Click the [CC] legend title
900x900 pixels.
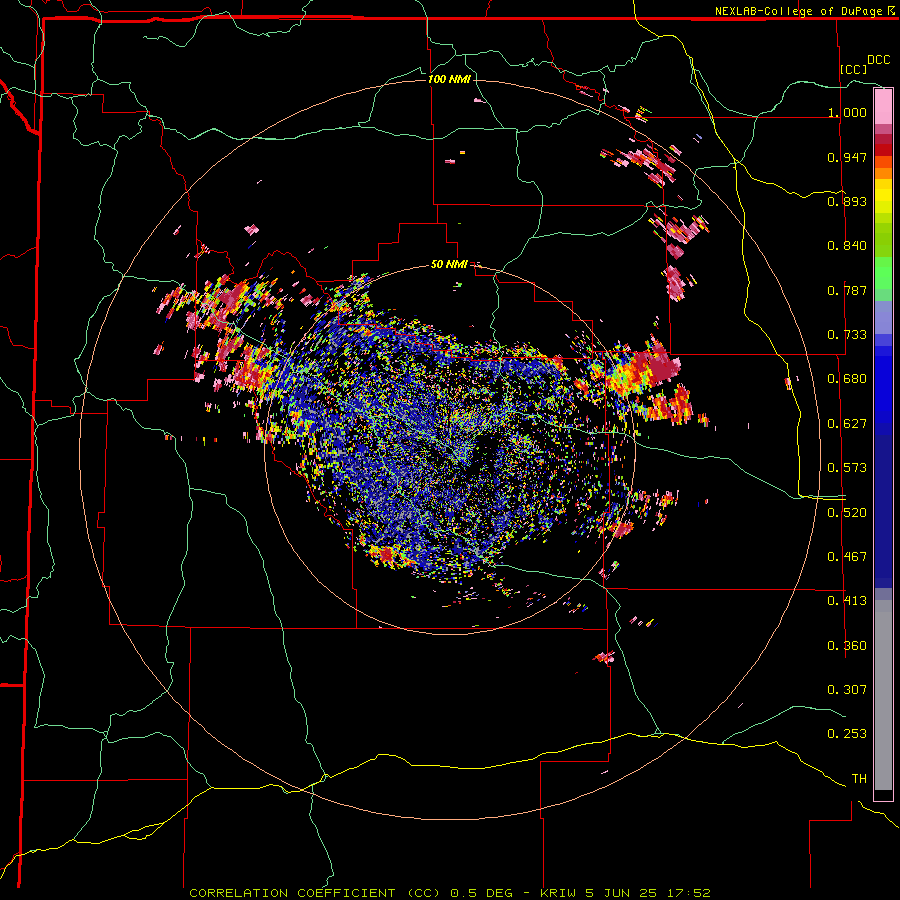coord(854,69)
